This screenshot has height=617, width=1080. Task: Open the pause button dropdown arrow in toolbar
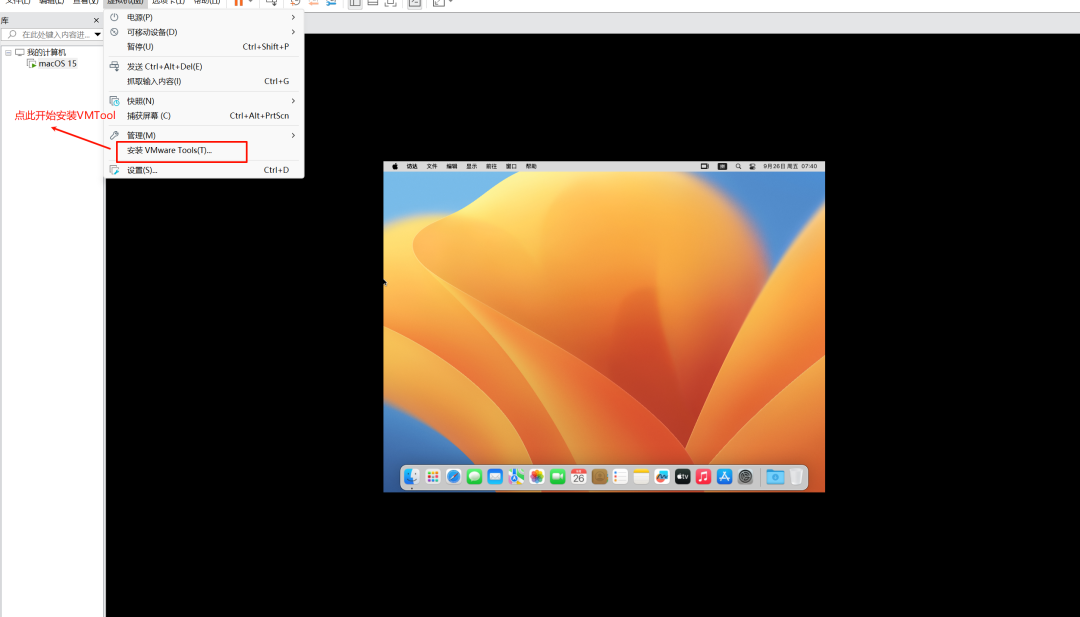click(251, 3)
